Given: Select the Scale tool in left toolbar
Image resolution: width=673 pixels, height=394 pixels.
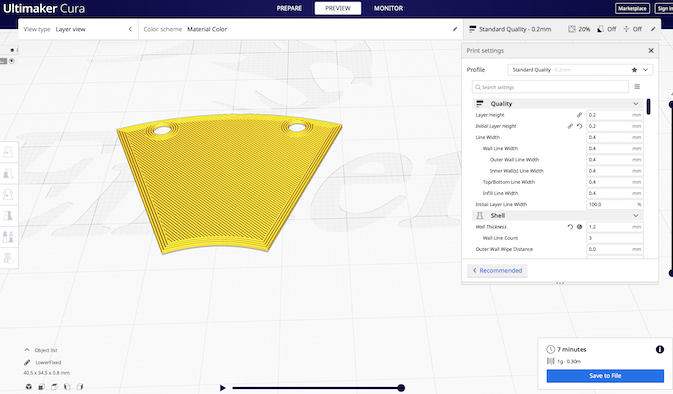Looking at the screenshot, I should pyautogui.click(x=8, y=173).
